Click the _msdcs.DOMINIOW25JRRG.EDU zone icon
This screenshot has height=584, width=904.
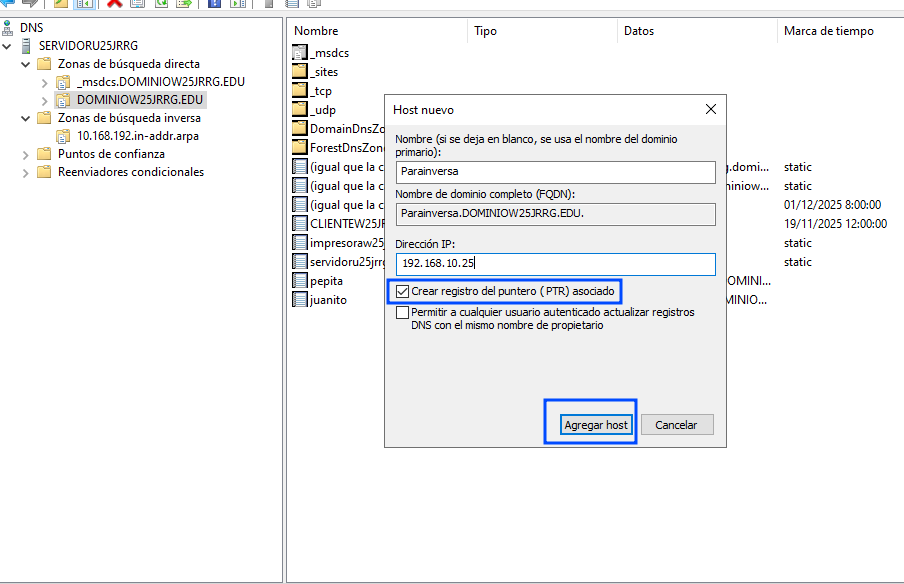[63, 82]
